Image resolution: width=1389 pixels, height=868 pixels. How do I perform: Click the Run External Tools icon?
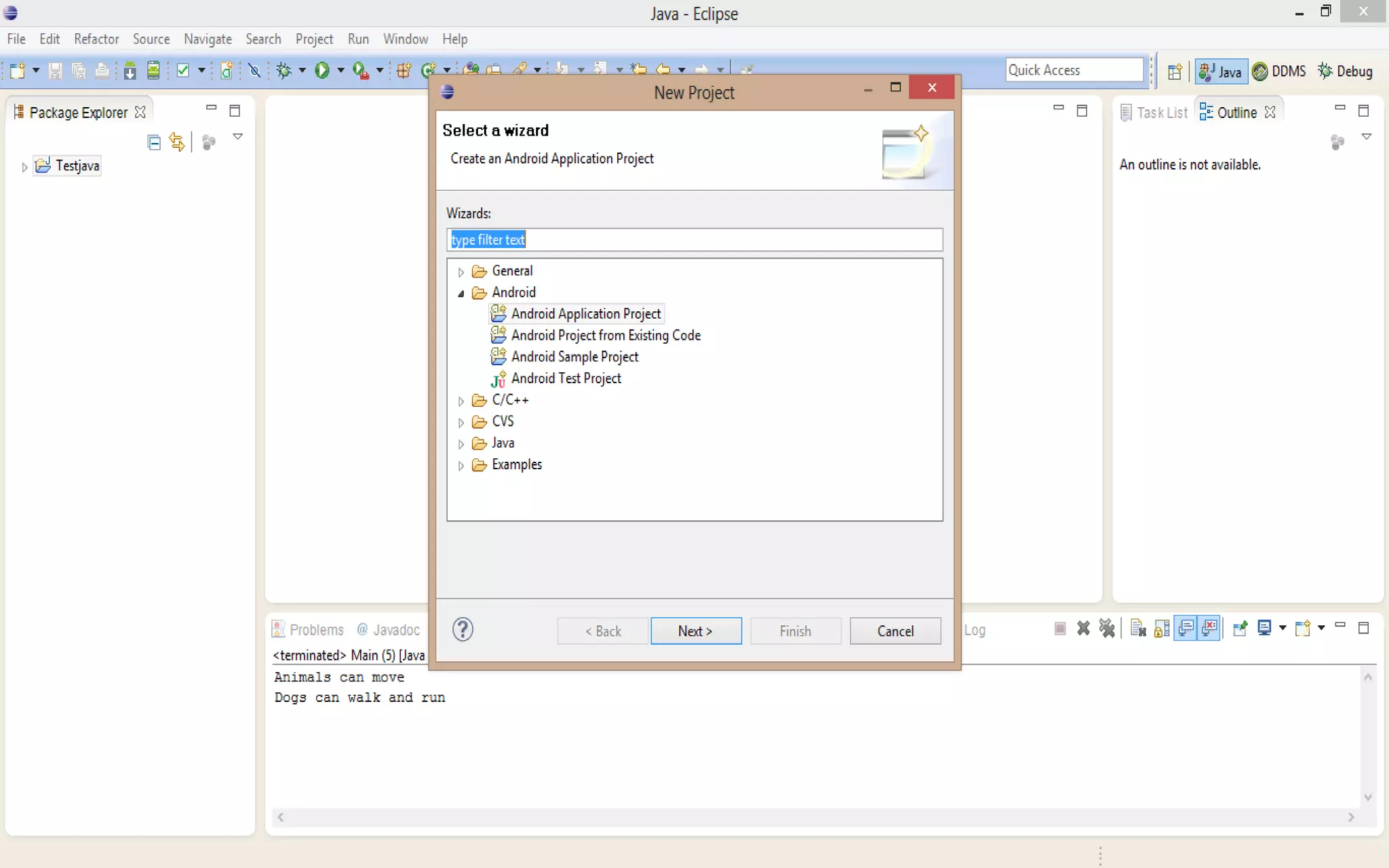361,71
